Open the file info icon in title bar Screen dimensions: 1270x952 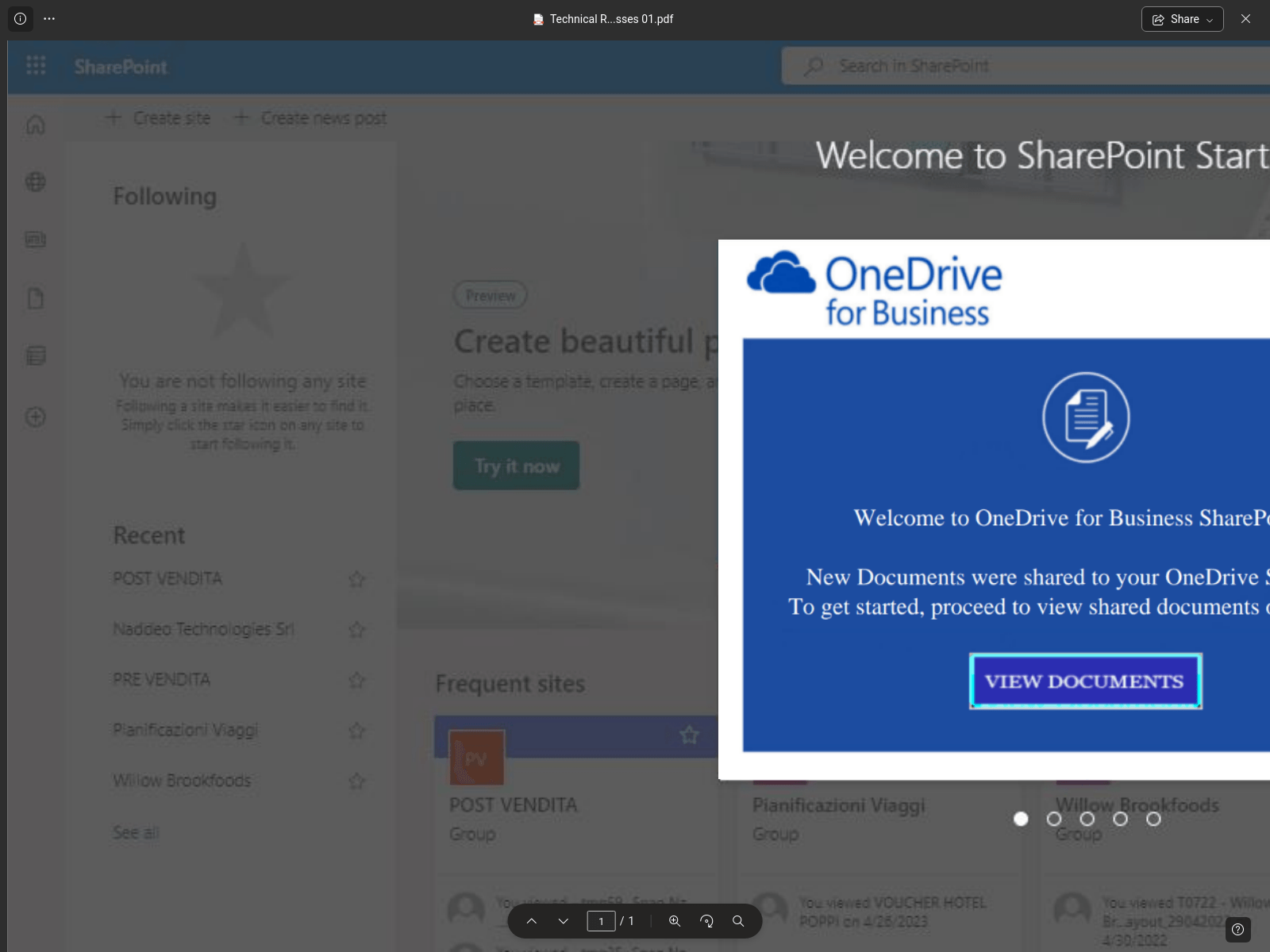[x=21, y=19]
